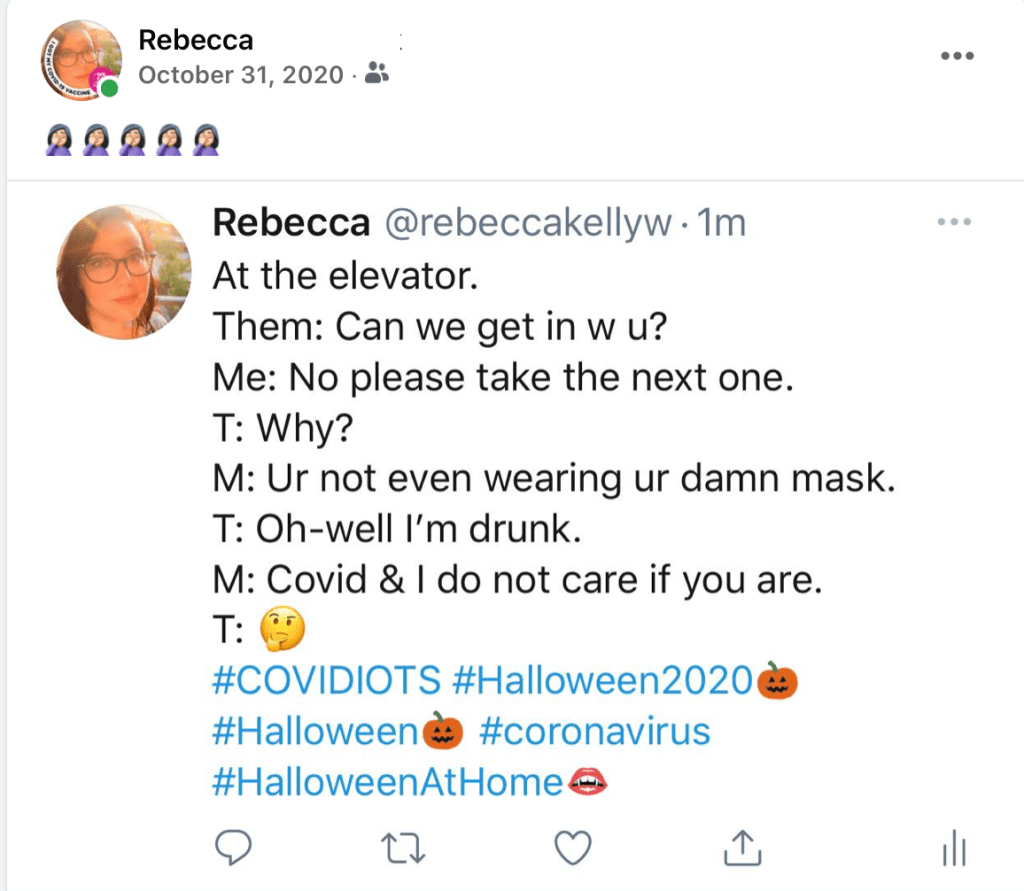Click the bold Rebecca name in tweet

(290, 223)
